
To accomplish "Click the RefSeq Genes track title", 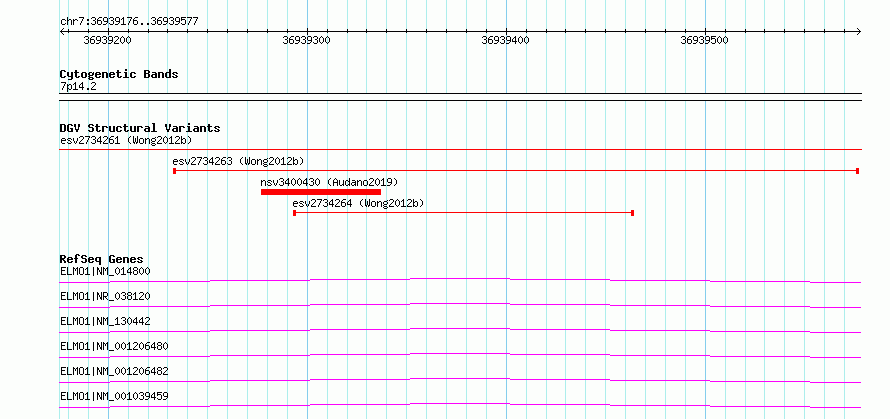I will tap(101, 259).
